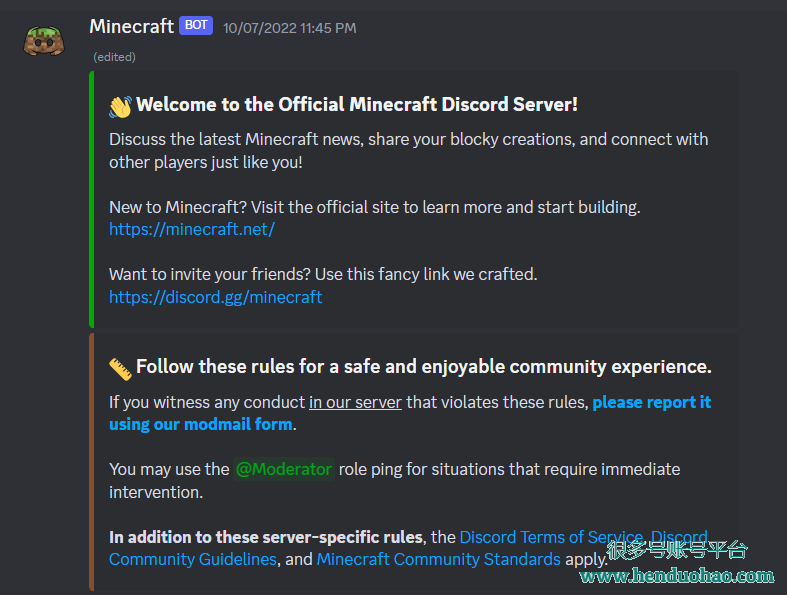Follow the 'please report it' modmail link
The width and height of the screenshot is (787, 595).
point(651,402)
